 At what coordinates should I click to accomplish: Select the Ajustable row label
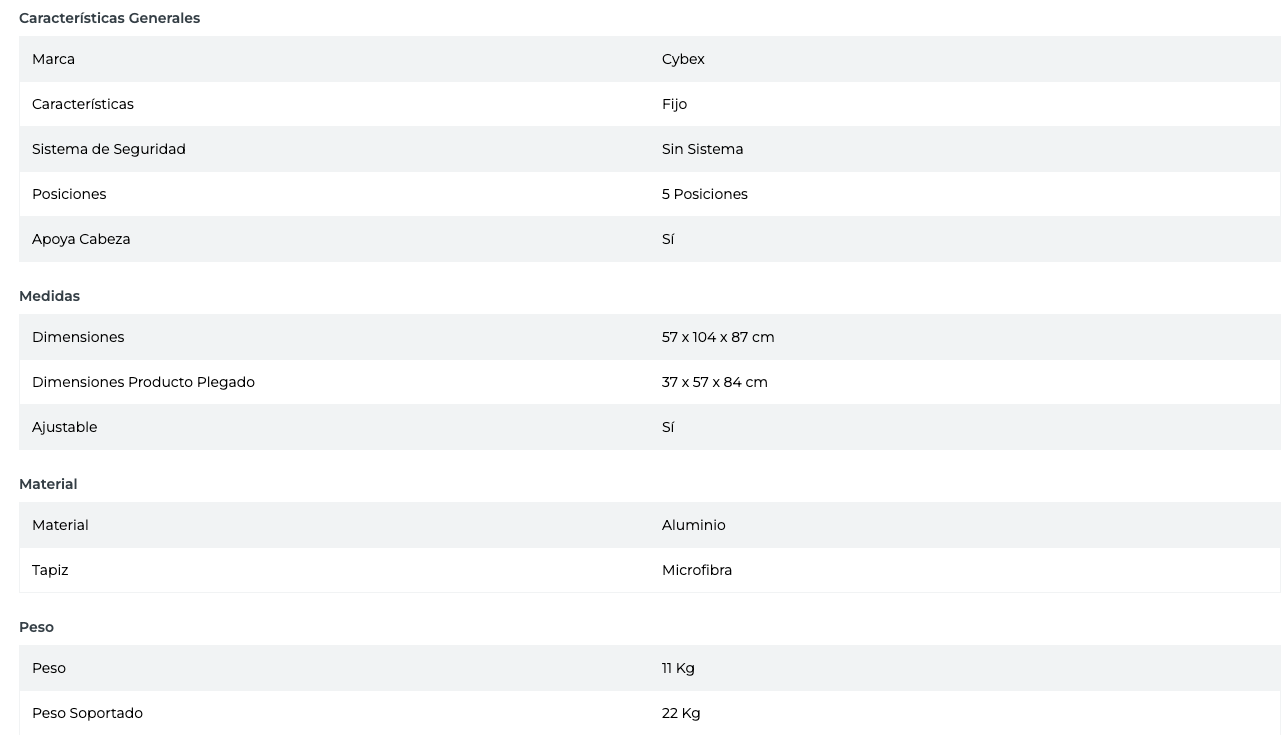[64, 427]
